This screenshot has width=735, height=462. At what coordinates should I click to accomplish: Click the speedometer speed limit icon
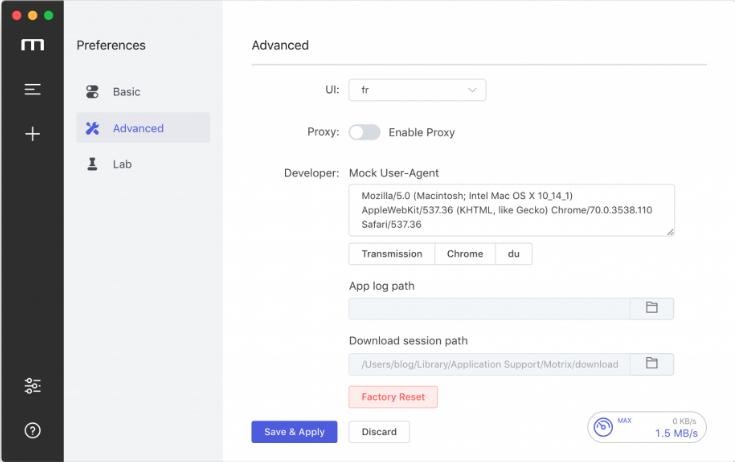(604, 428)
